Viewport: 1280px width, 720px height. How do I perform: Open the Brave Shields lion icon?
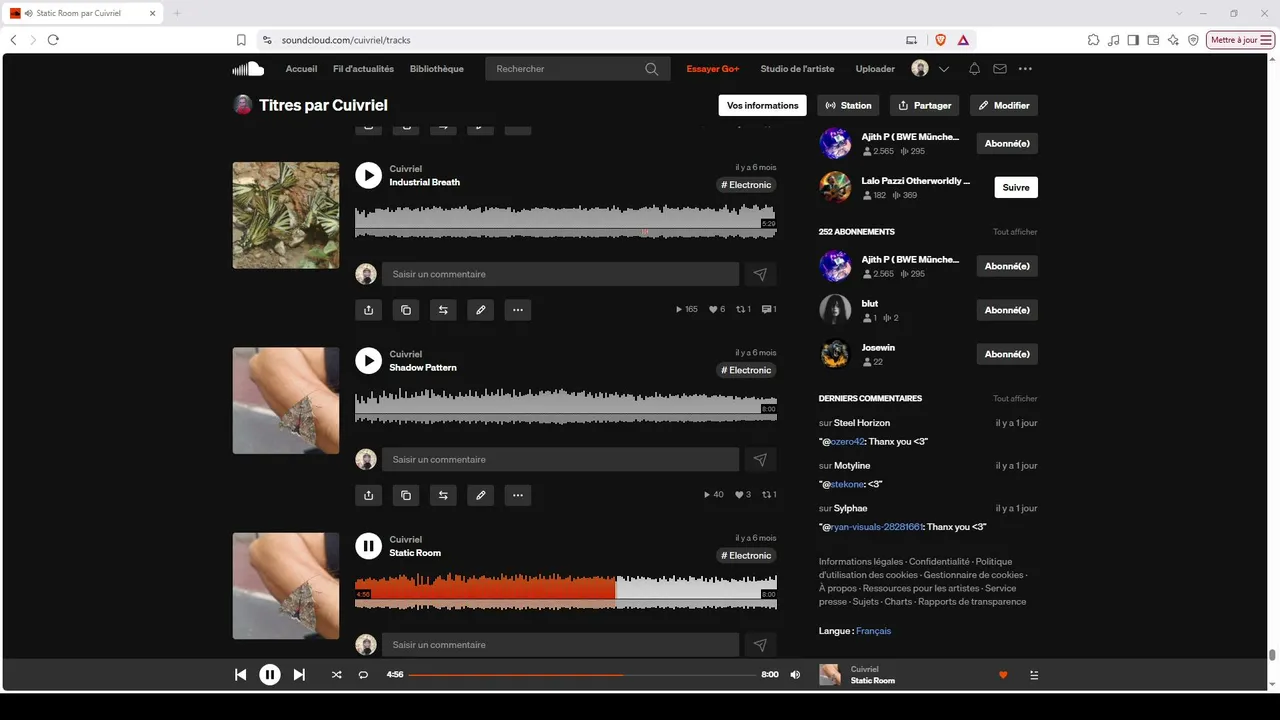tap(940, 40)
